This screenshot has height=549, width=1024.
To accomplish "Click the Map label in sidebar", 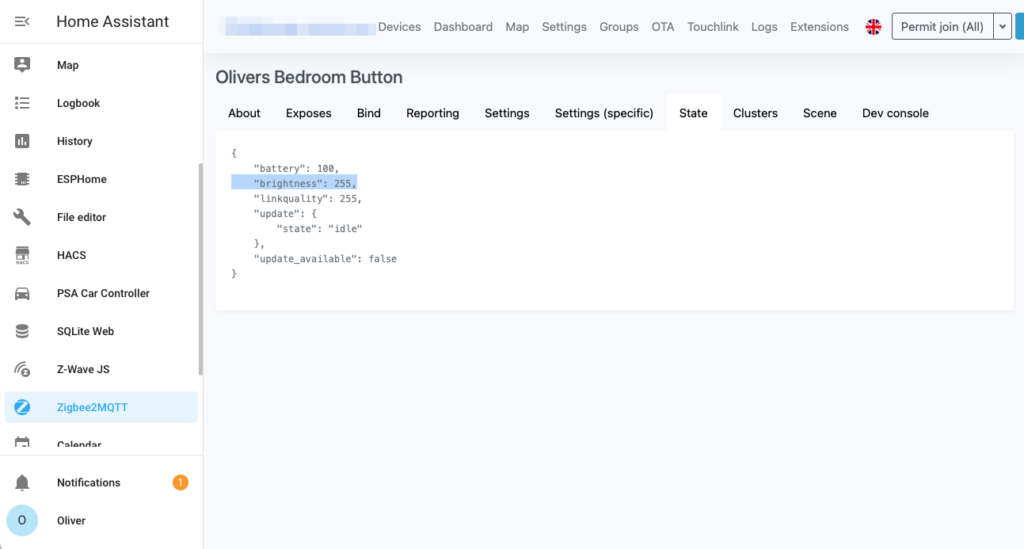I will [68, 65].
